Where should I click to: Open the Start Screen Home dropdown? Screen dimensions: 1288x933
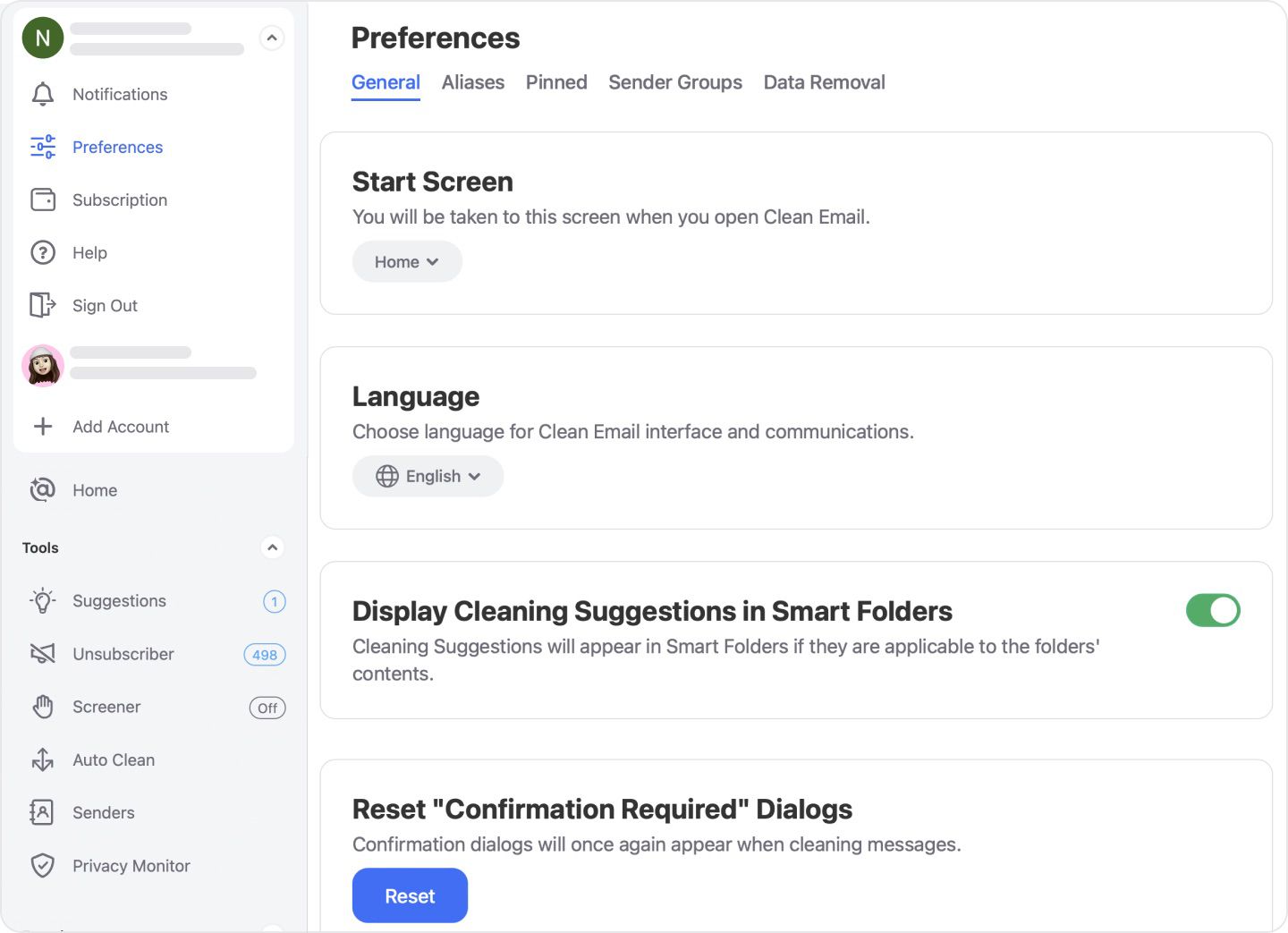(x=407, y=261)
